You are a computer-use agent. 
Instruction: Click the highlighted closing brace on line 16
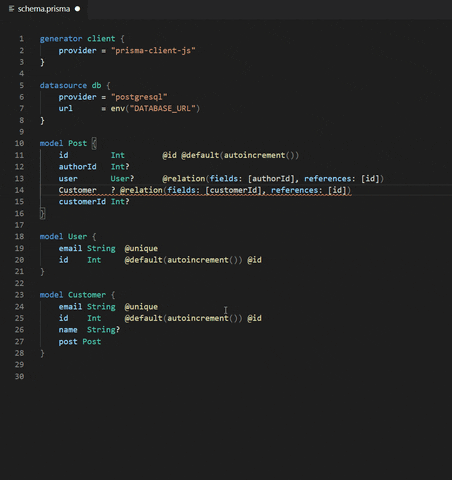coord(42,213)
